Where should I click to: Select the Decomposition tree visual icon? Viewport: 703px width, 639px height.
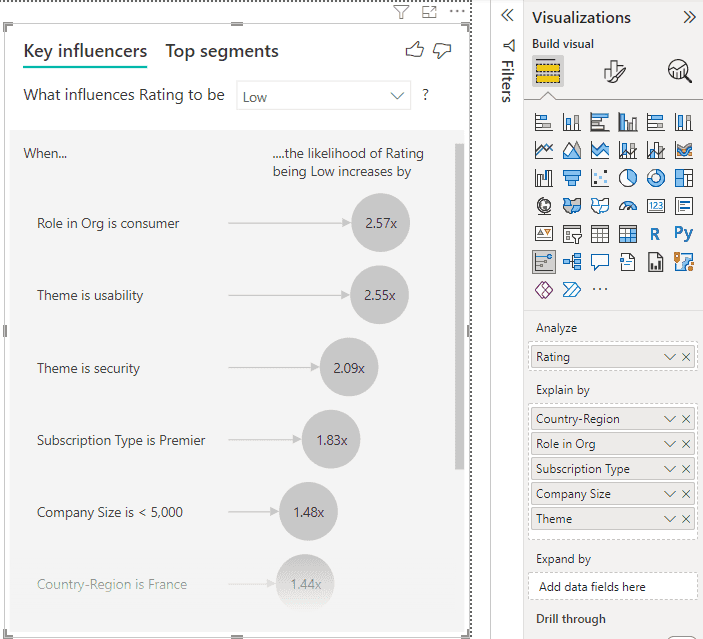572,262
